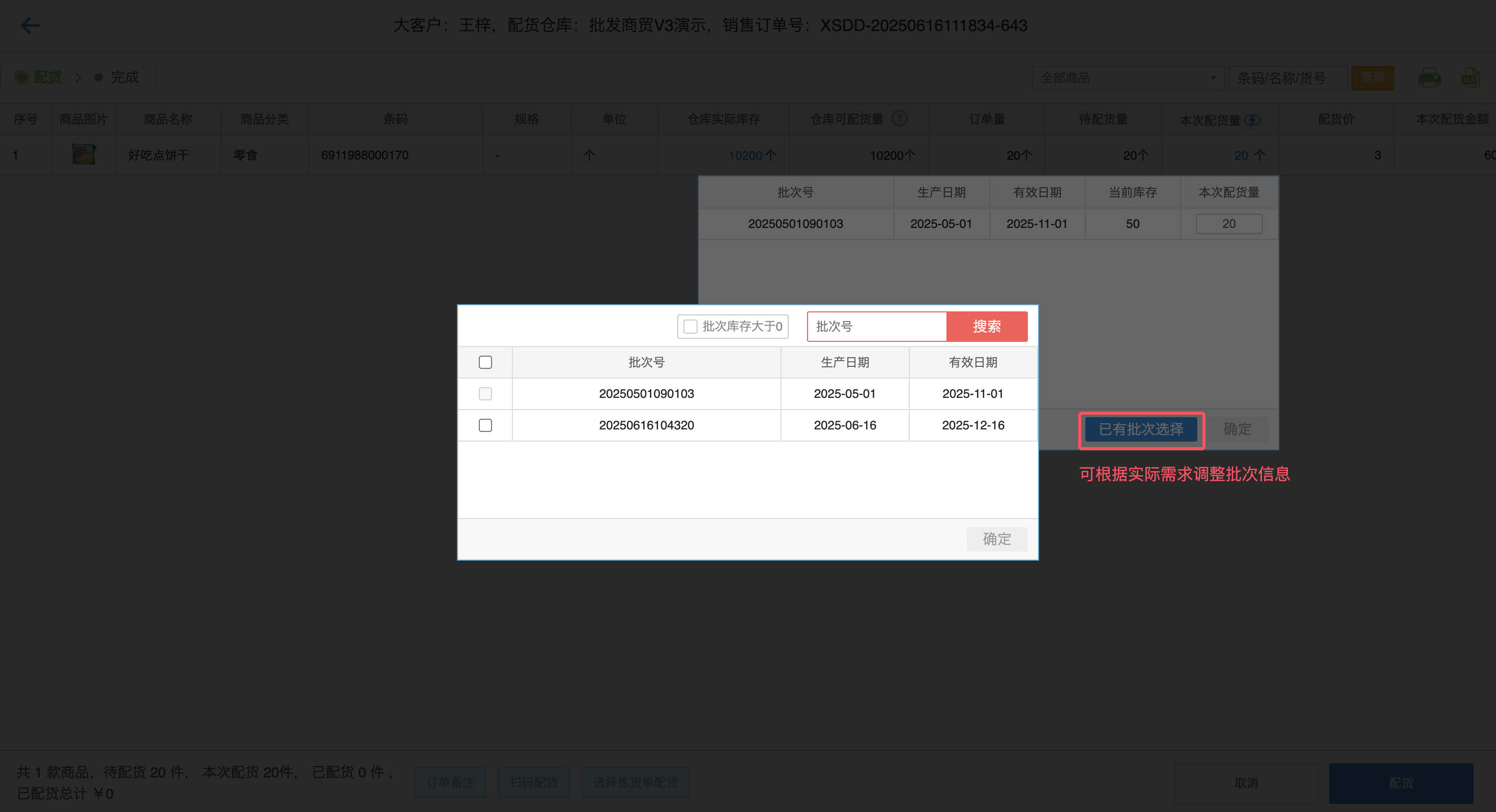Confirm batch selection with dialog 确定 button
1496x812 pixels.
tap(996, 539)
